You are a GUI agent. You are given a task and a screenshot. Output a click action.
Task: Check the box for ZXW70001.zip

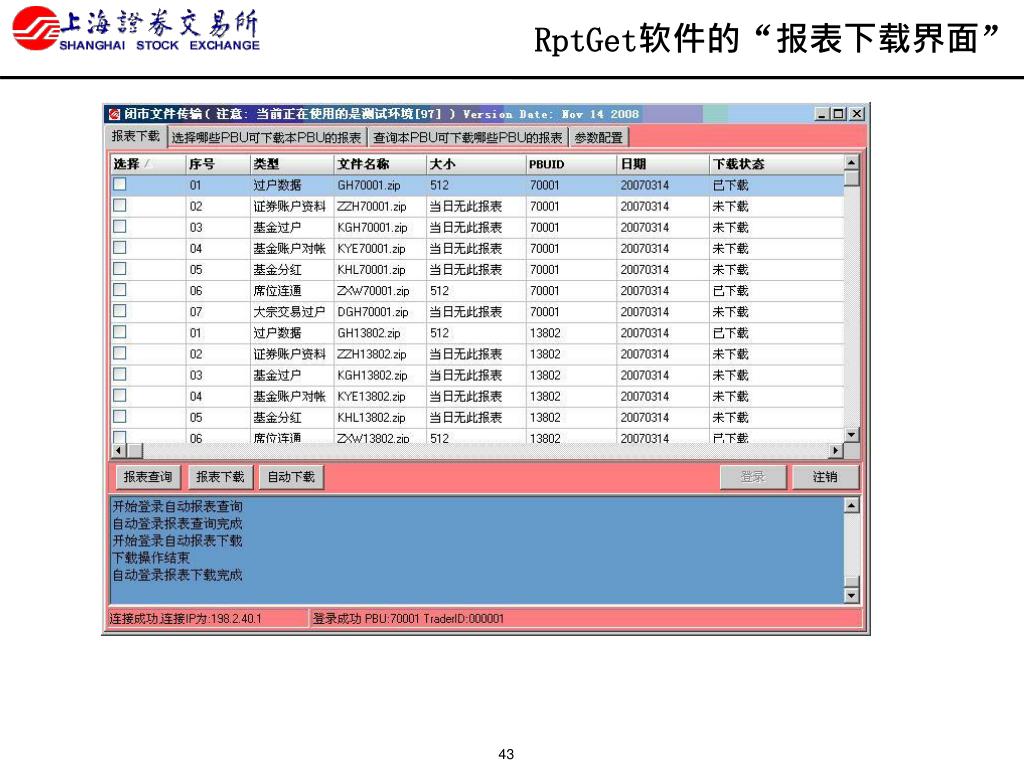tap(120, 290)
